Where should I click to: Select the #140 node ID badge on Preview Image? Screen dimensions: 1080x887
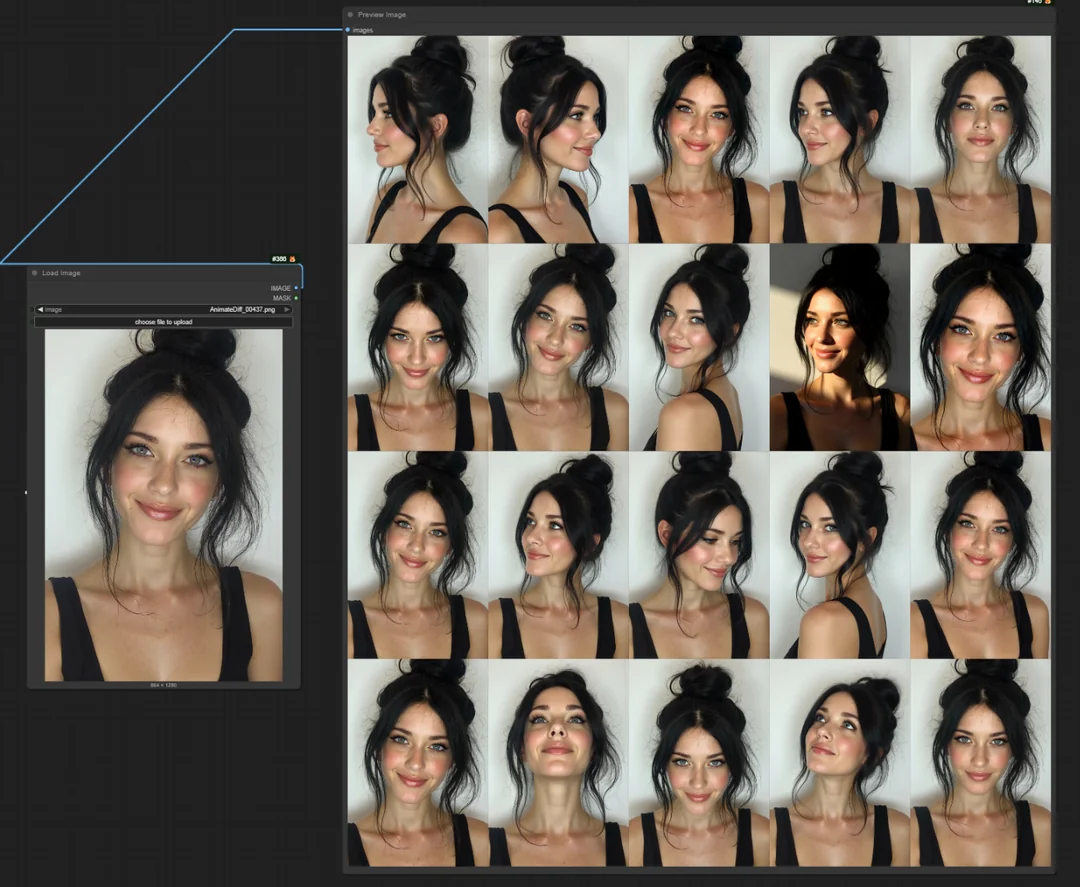(1033, 3)
